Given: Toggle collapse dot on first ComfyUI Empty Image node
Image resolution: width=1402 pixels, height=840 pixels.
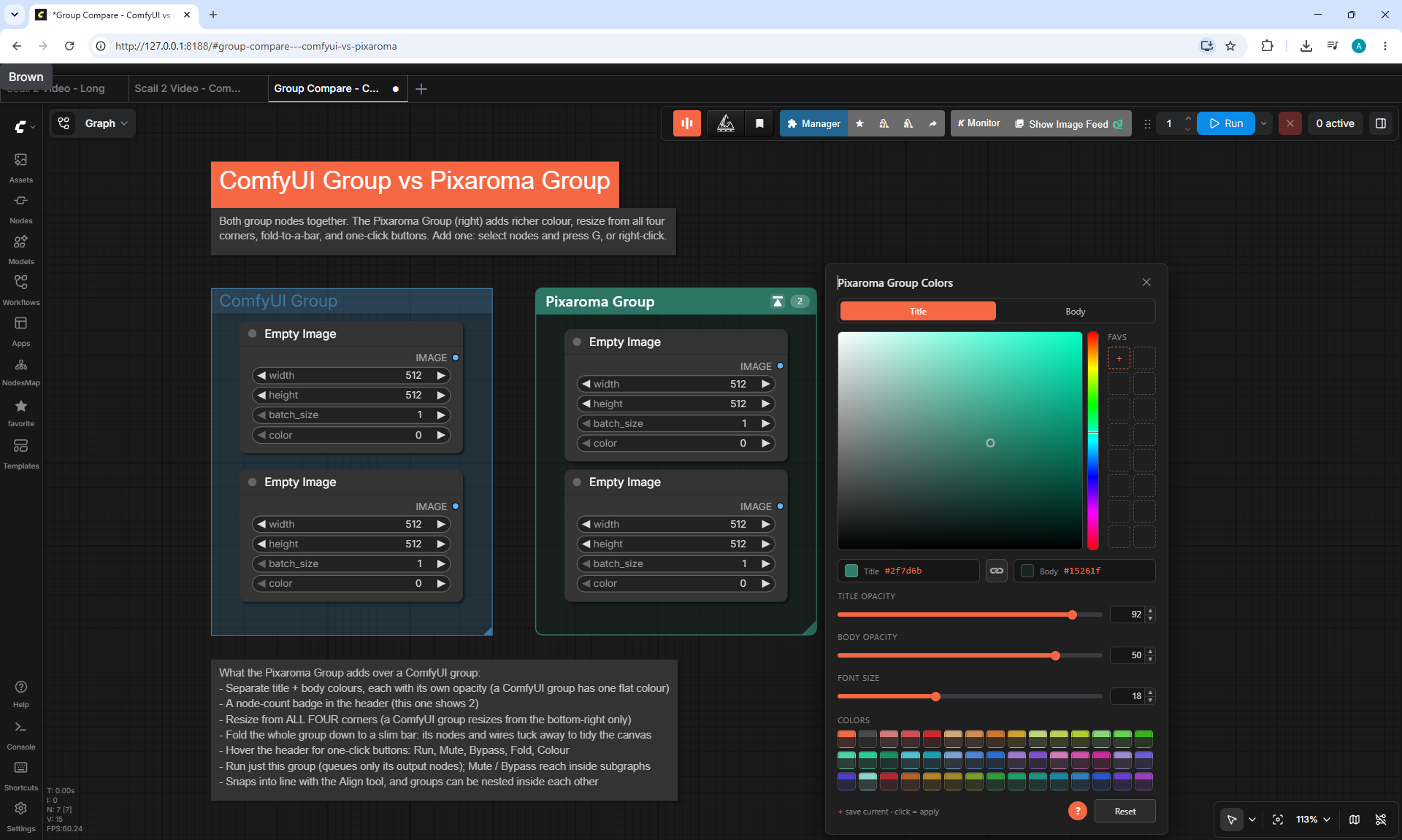Looking at the screenshot, I should 253,334.
